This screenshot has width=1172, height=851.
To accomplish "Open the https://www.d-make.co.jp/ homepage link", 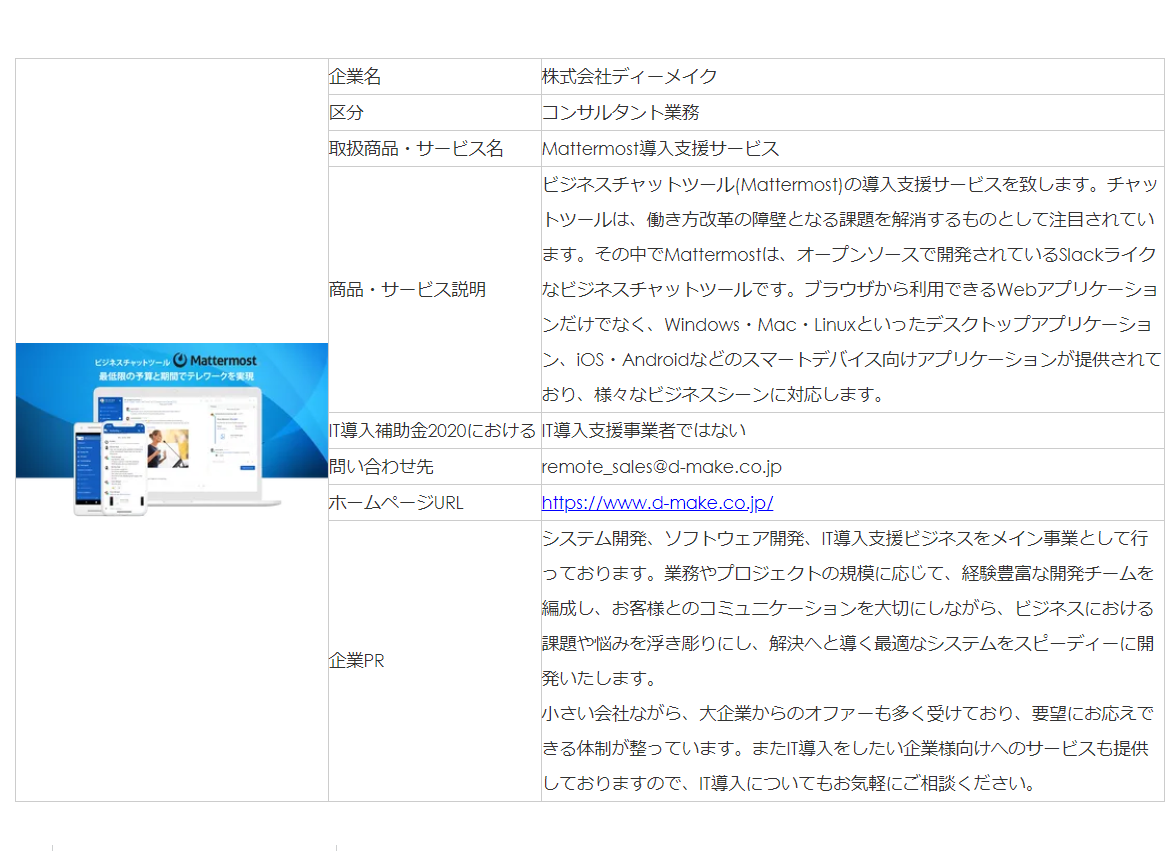I will pos(657,503).
